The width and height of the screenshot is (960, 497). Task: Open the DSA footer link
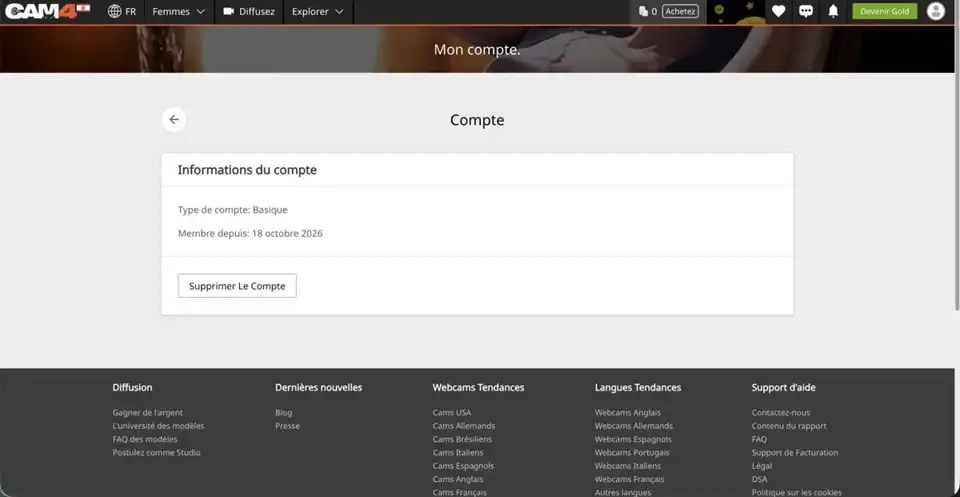click(x=759, y=479)
